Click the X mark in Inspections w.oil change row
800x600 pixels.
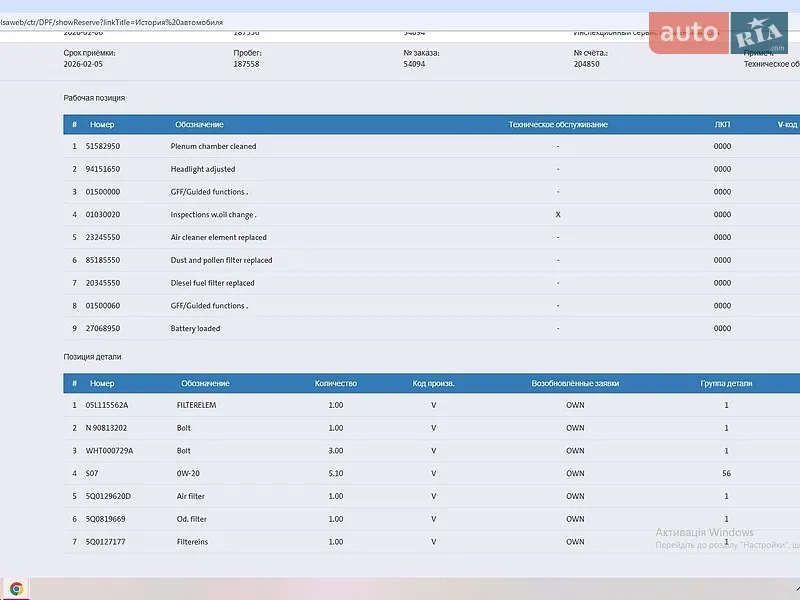[558, 214]
